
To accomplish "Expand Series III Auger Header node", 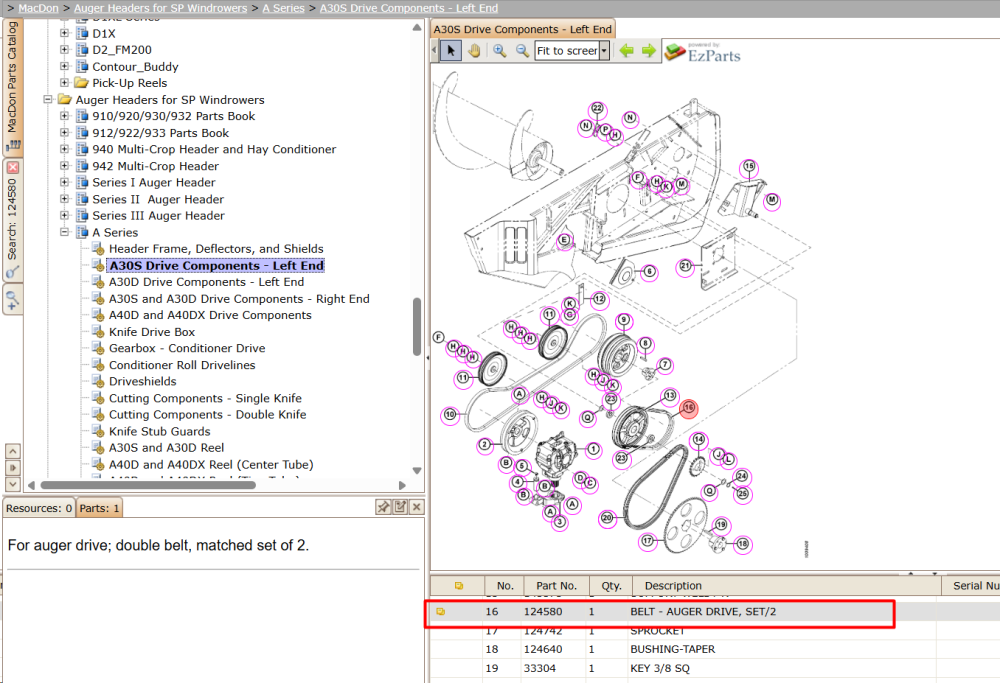I will 64,216.
